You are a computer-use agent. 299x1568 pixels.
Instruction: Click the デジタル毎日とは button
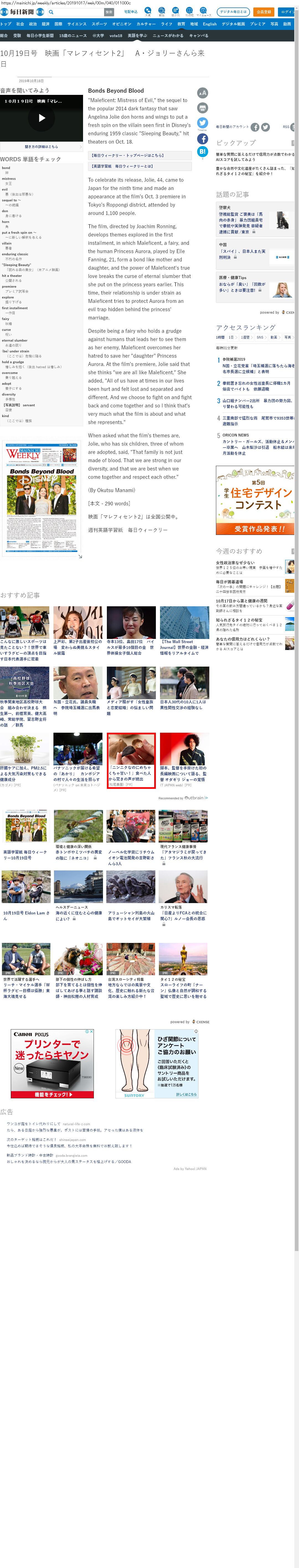[233, 12]
